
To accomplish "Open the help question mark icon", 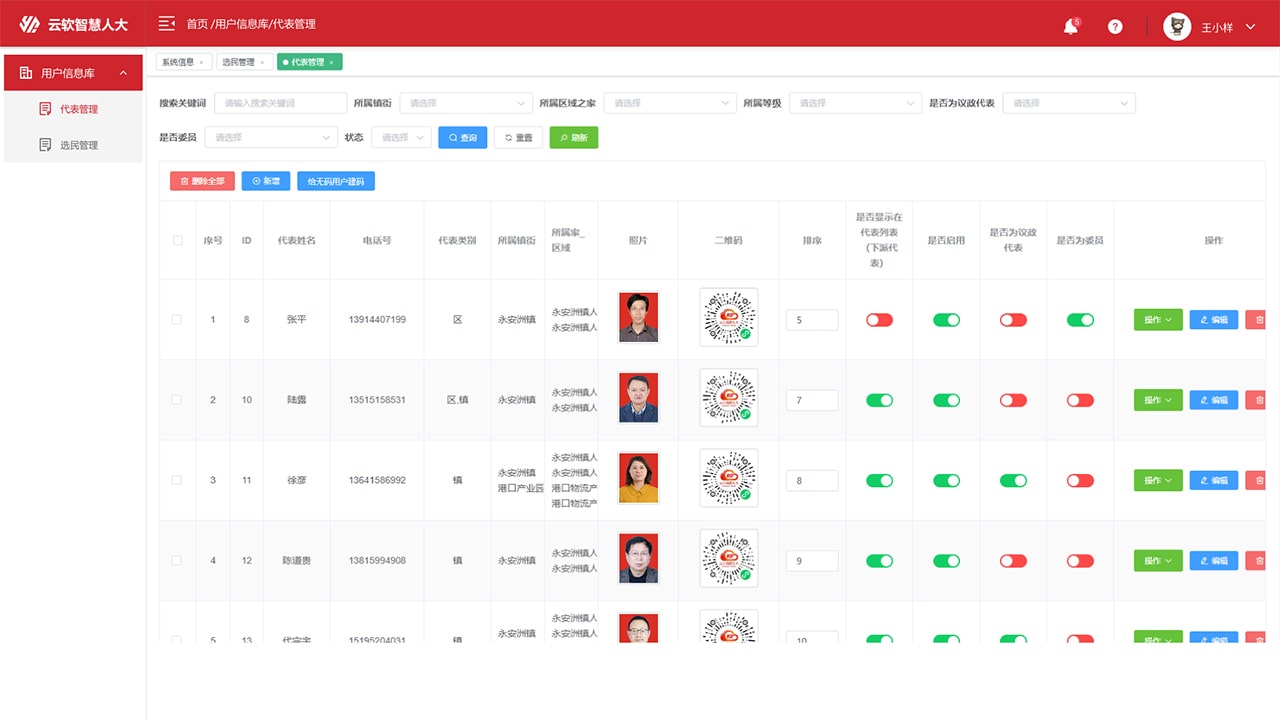I will [1115, 27].
